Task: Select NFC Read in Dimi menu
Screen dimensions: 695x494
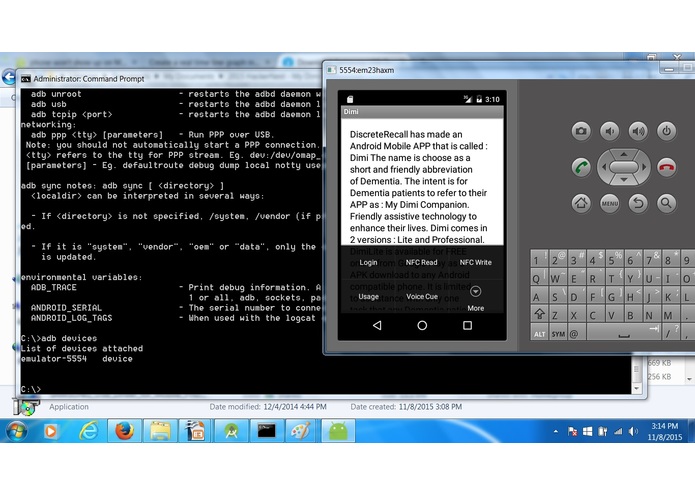Action: (x=422, y=262)
